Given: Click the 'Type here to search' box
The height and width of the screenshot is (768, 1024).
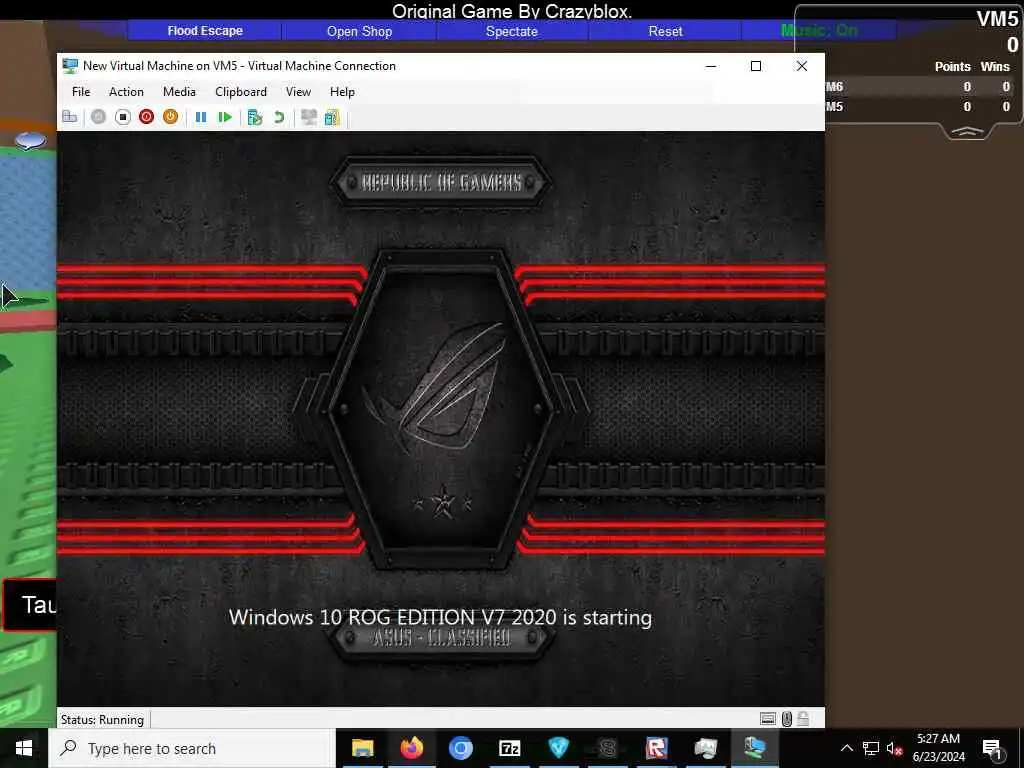Looking at the screenshot, I should coord(192,748).
